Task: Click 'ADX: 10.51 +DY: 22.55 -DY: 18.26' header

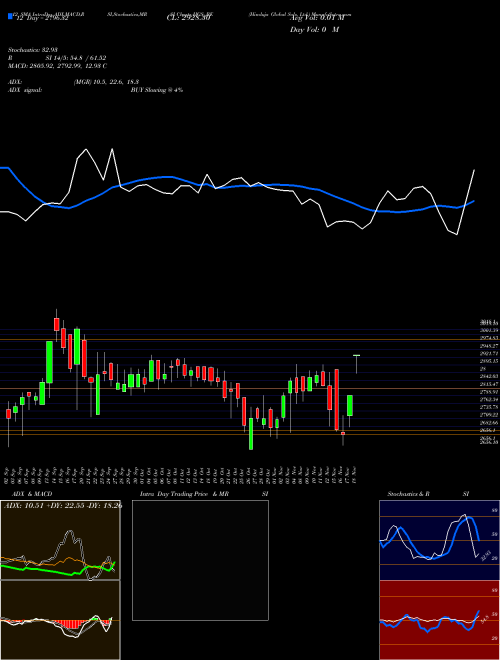Action: point(63,506)
